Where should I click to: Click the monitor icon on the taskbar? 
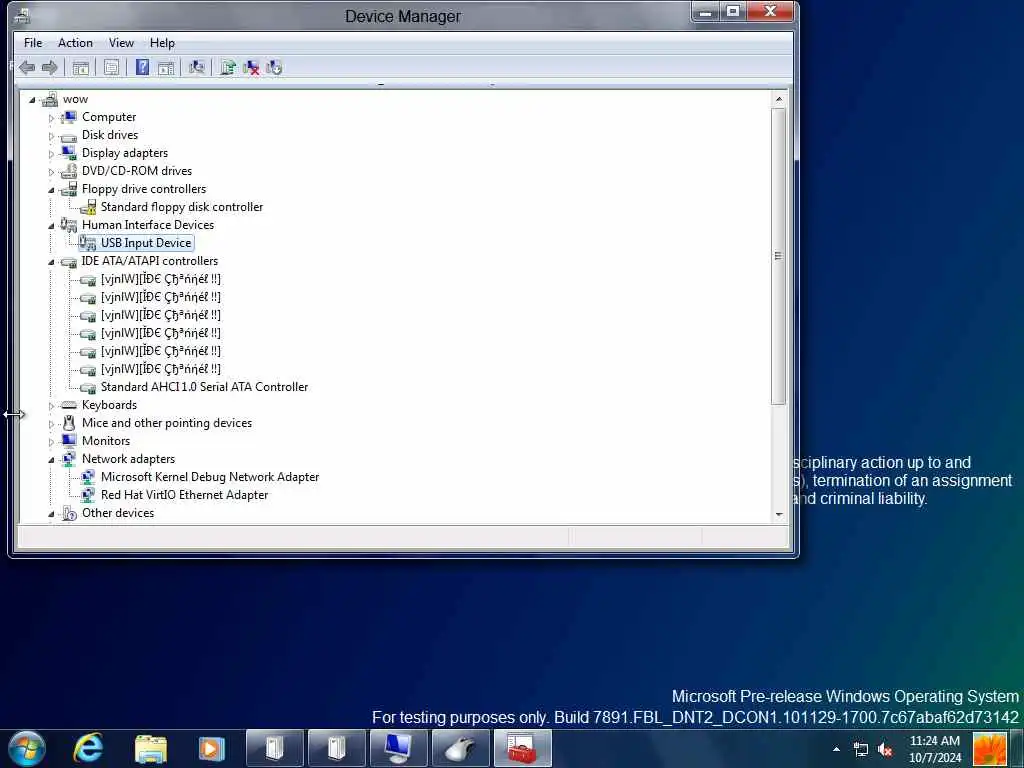point(398,748)
